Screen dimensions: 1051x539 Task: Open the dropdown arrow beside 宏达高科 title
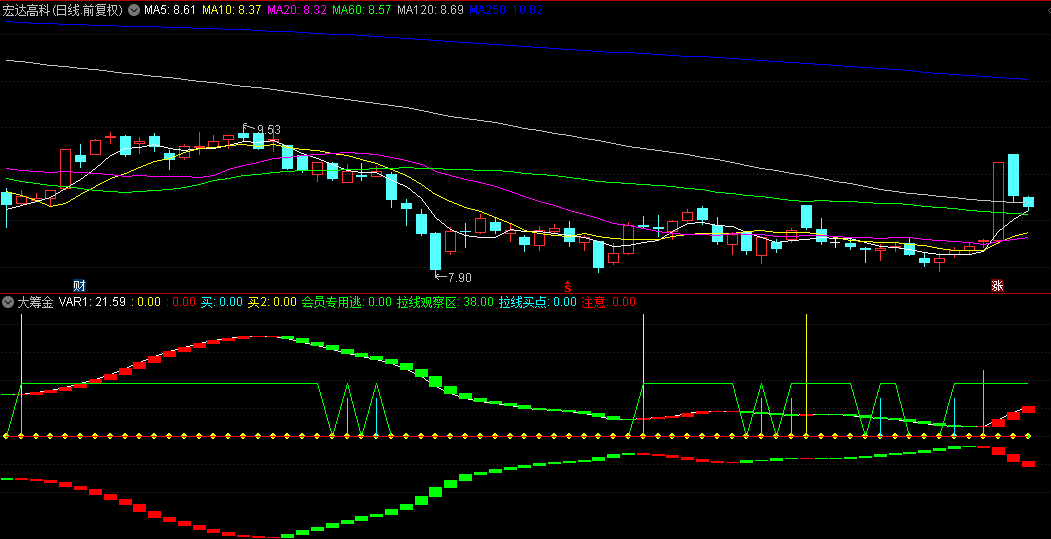[x=134, y=10]
